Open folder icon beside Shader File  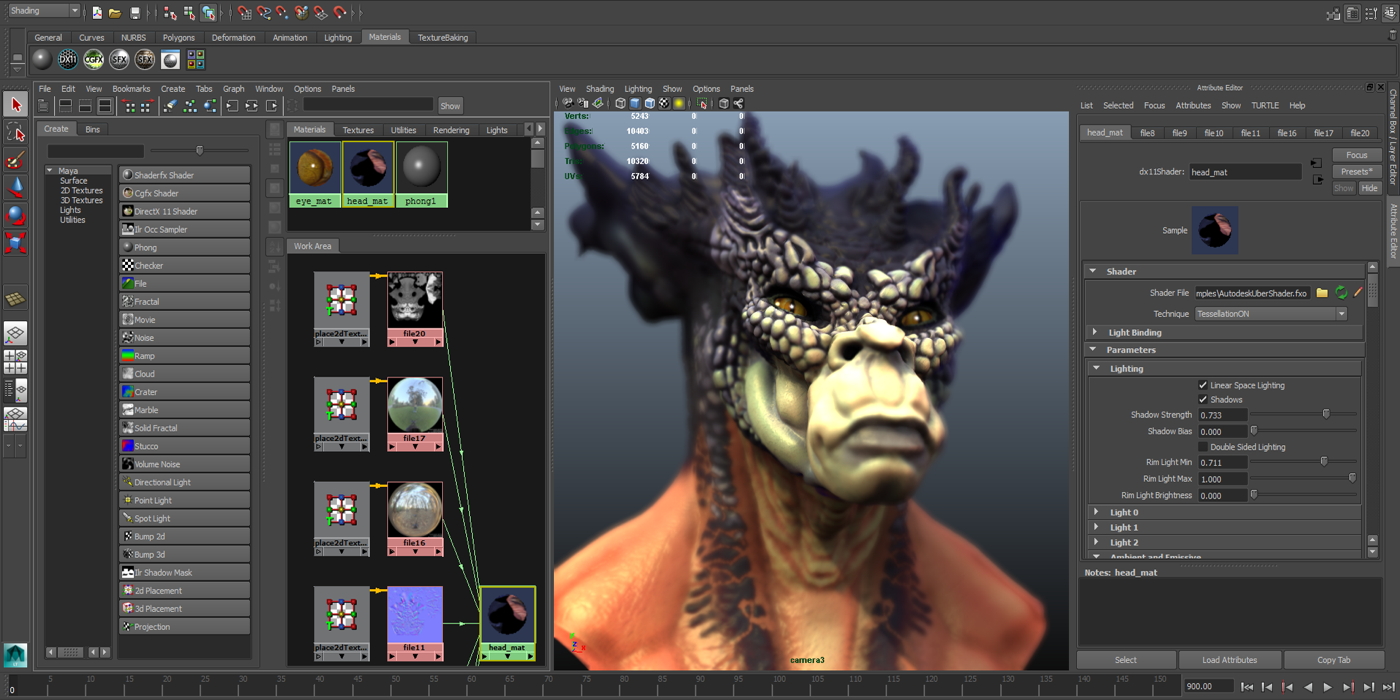pyautogui.click(x=1322, y=293)
